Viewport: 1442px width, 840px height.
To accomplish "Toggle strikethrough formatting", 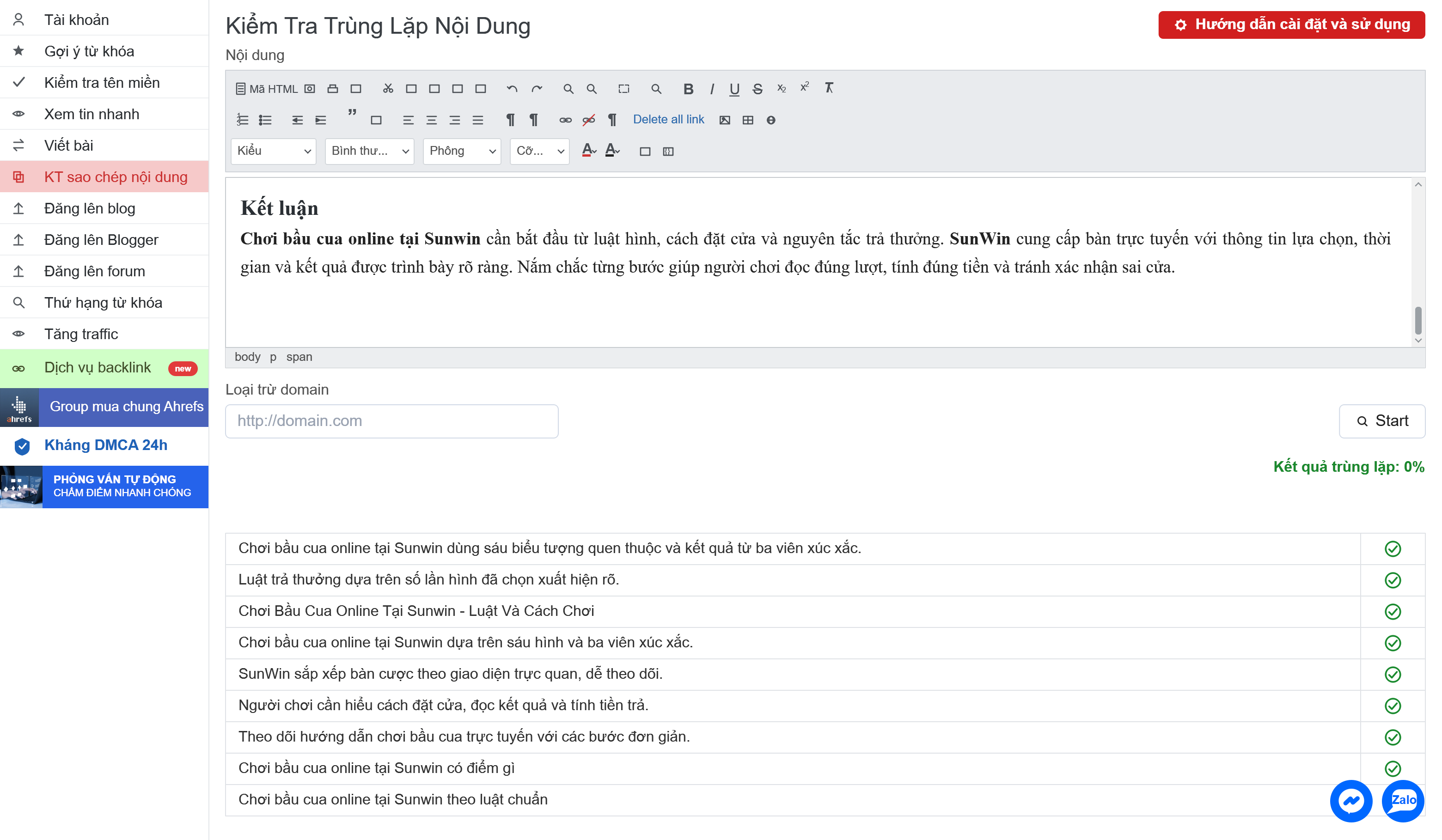I will tap(758, 89).
